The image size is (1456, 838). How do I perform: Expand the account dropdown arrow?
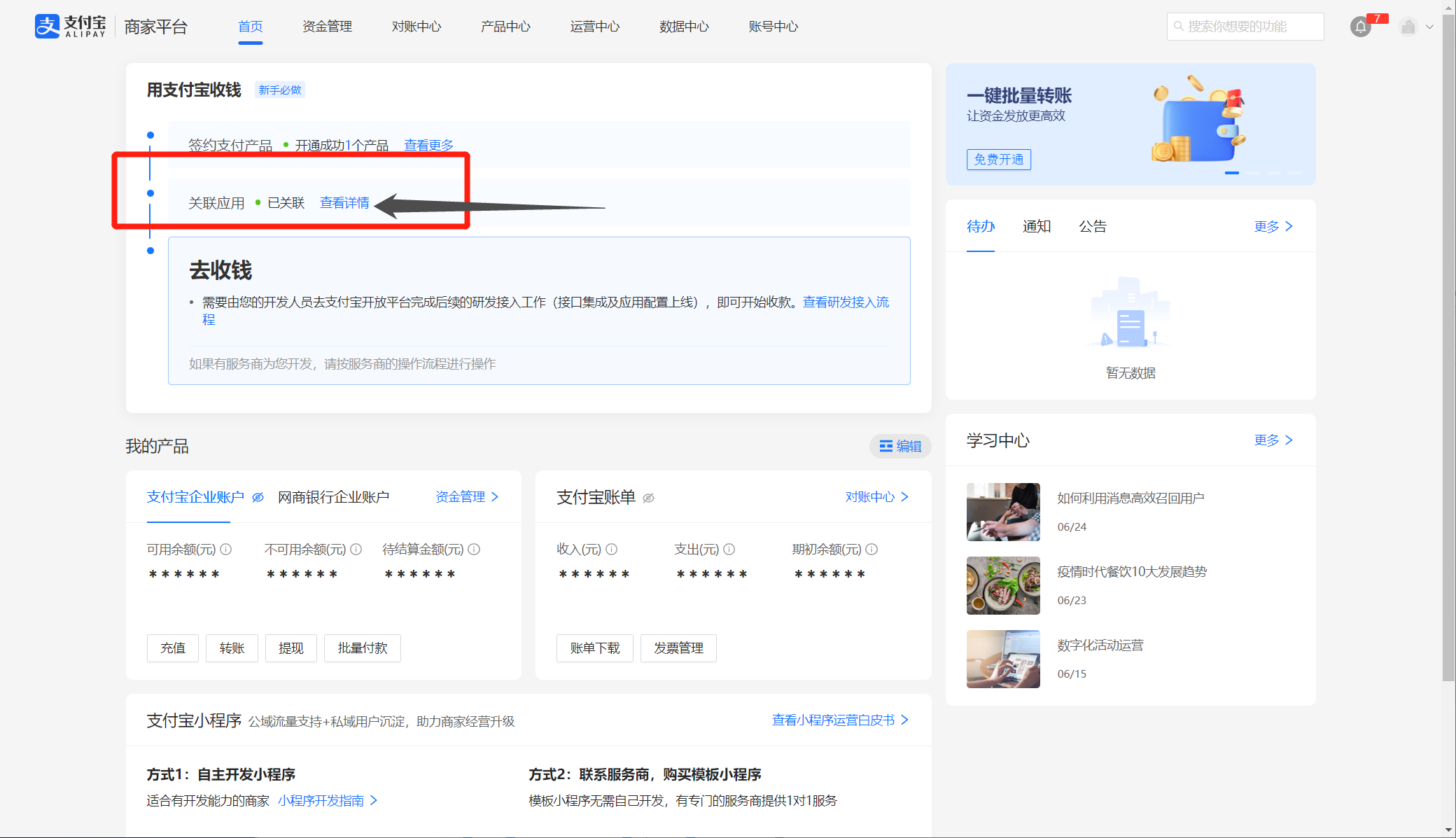coord(1429,27)
